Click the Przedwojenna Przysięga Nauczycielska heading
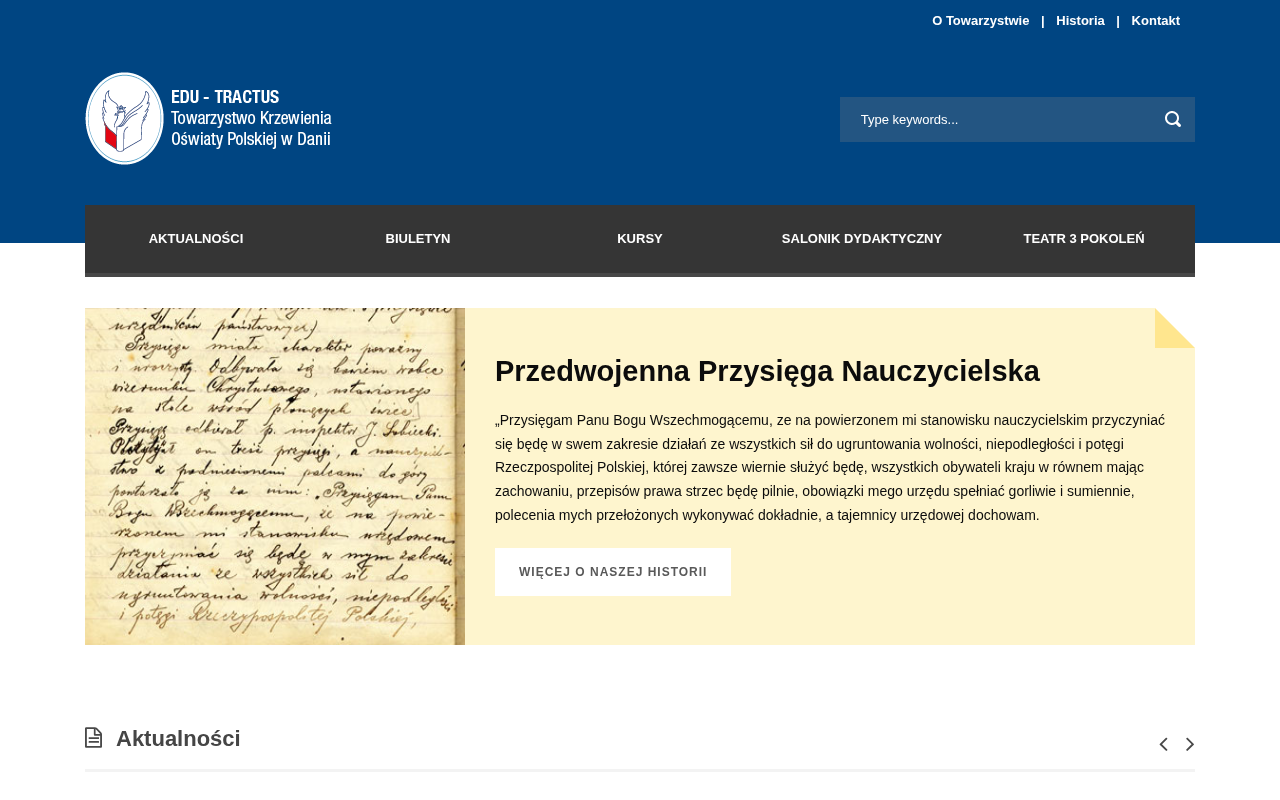This screenshot has height=800, width=1280. pyautogui.click(x=767, y=371)
